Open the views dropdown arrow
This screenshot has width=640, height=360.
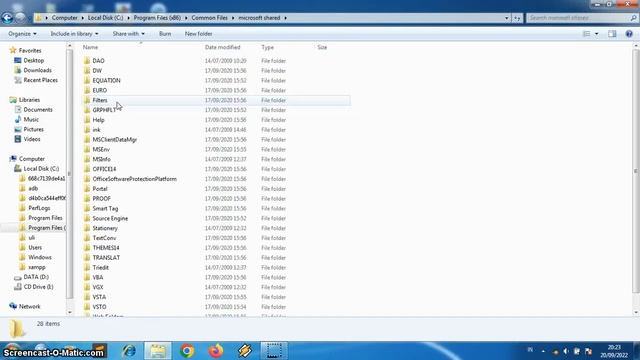point(596,34)
